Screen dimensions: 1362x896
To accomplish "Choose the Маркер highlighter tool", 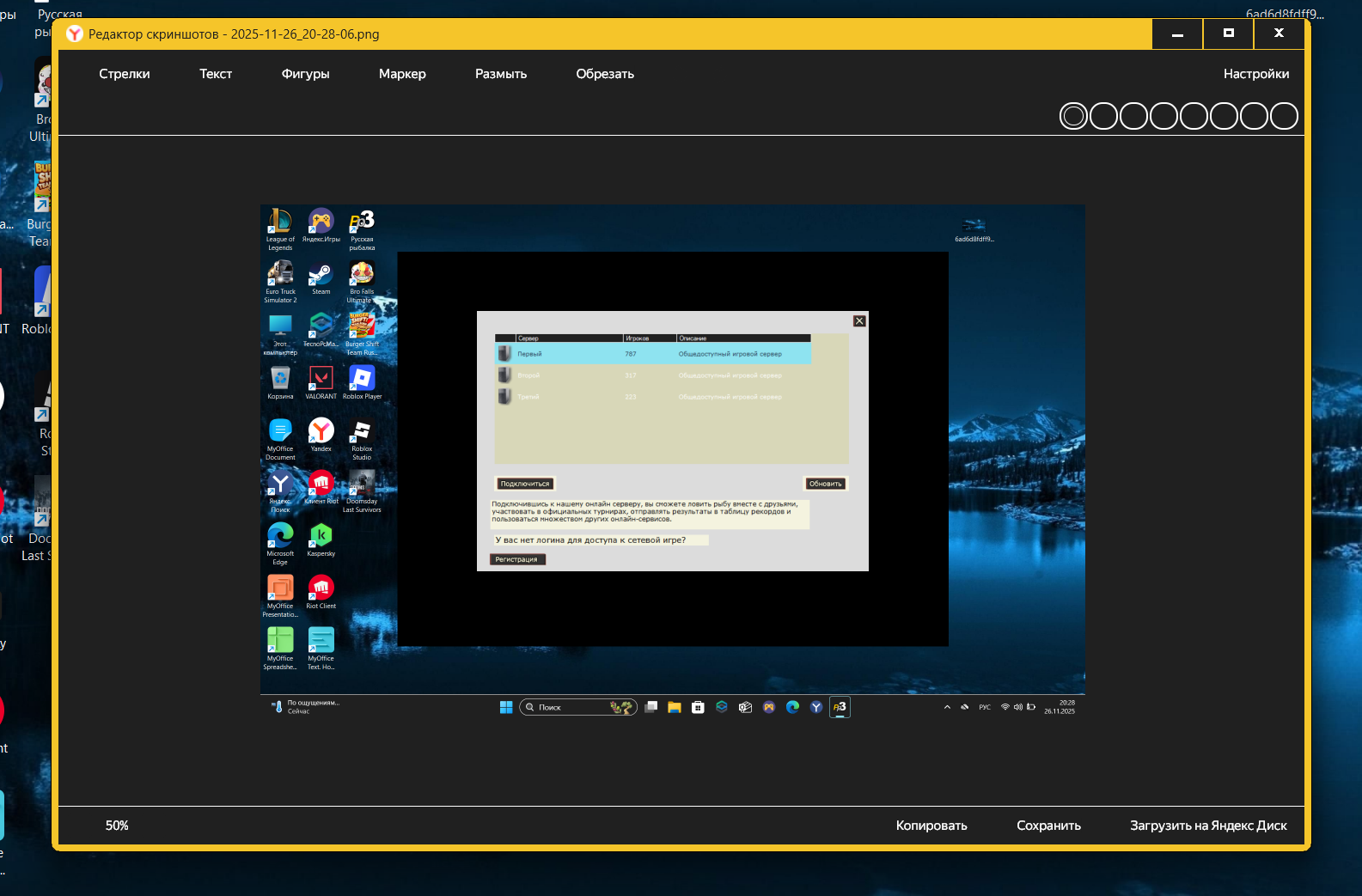I will tap(402, 74).
